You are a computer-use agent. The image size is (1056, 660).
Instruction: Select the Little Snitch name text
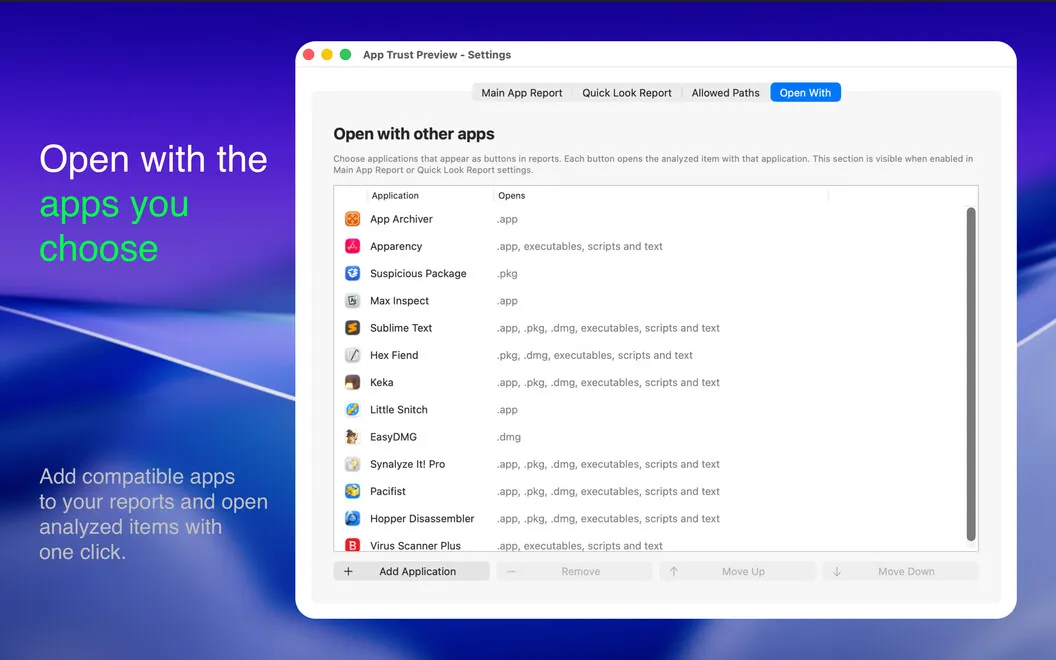399,409
